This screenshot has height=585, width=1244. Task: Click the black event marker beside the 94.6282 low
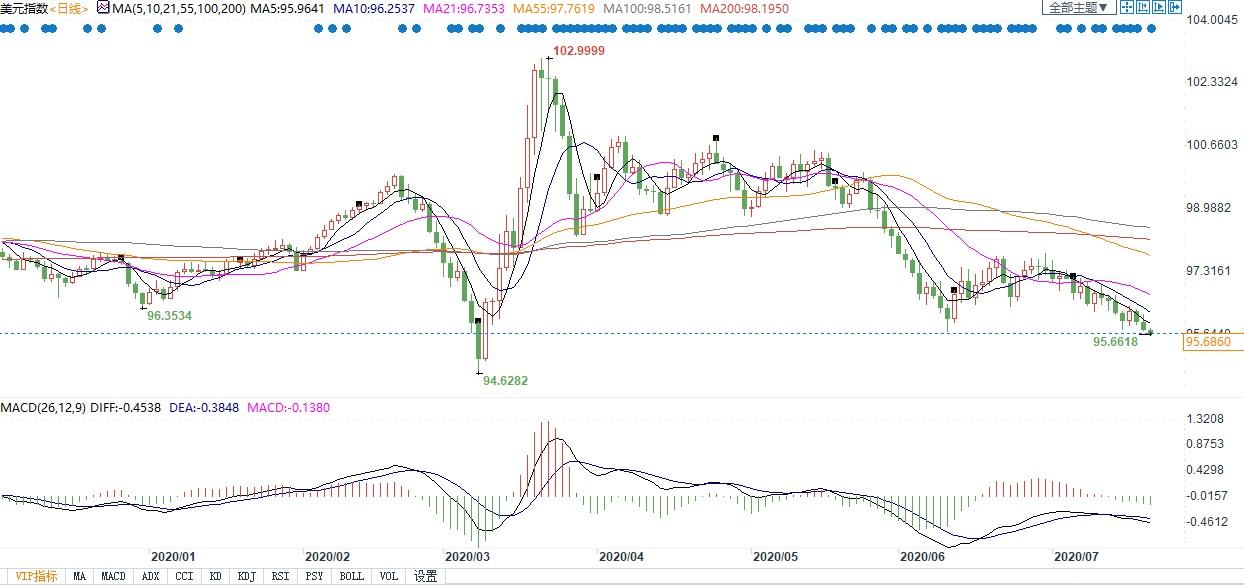[x=478, y=321]
